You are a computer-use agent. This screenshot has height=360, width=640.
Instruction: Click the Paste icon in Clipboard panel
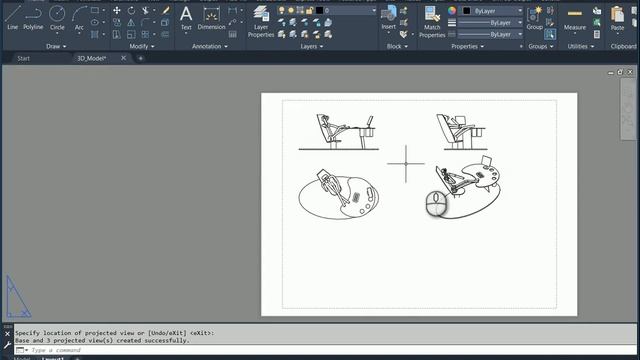(x=617, y=18)
